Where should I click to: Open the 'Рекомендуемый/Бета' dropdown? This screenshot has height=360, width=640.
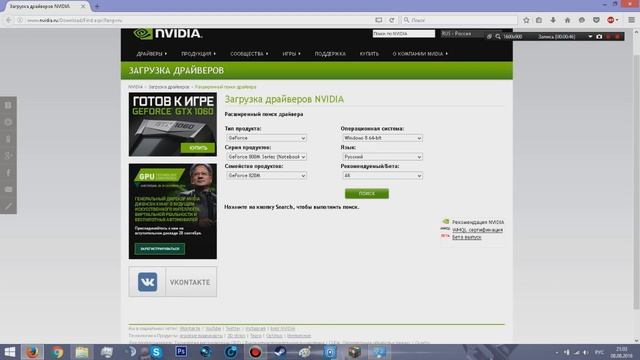[x=382, y=176]
